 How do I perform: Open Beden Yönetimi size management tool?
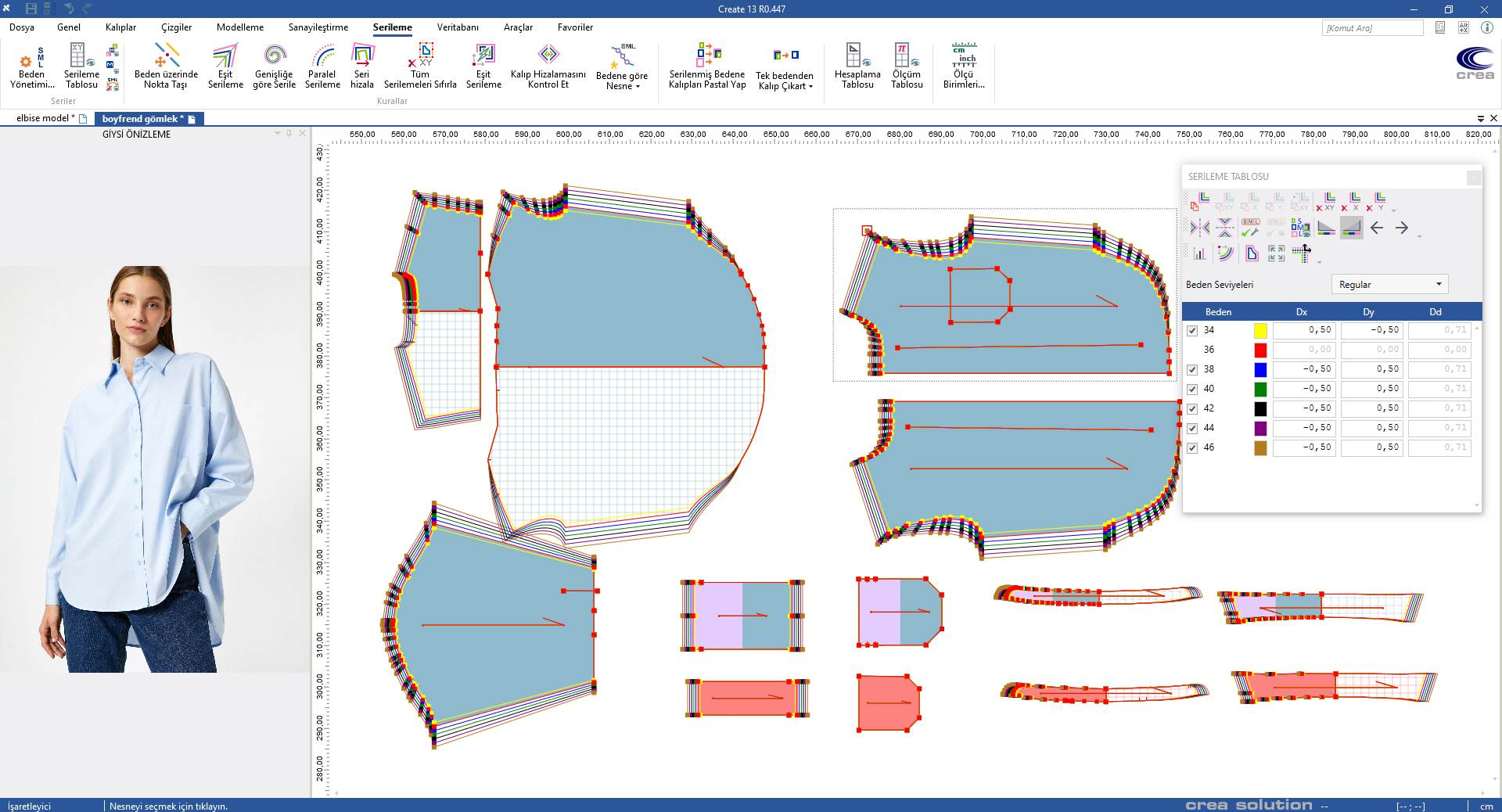[x=31, y=66]
